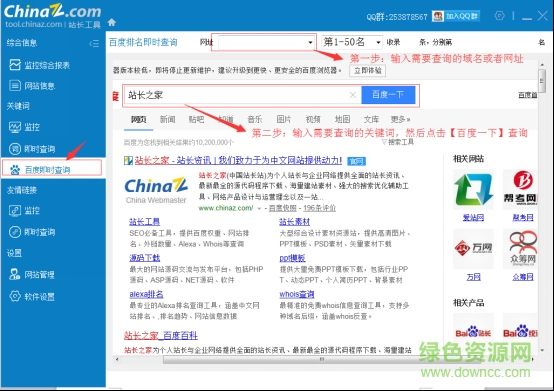
Task: Open the whois查询 sublink
Action: (296, 294)
